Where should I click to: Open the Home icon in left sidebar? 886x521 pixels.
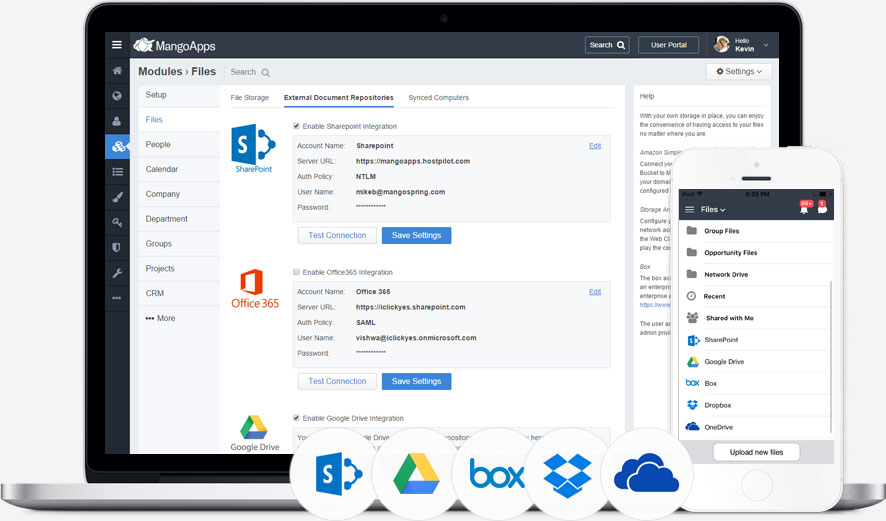pyautogui.click(x=117, y=71)
